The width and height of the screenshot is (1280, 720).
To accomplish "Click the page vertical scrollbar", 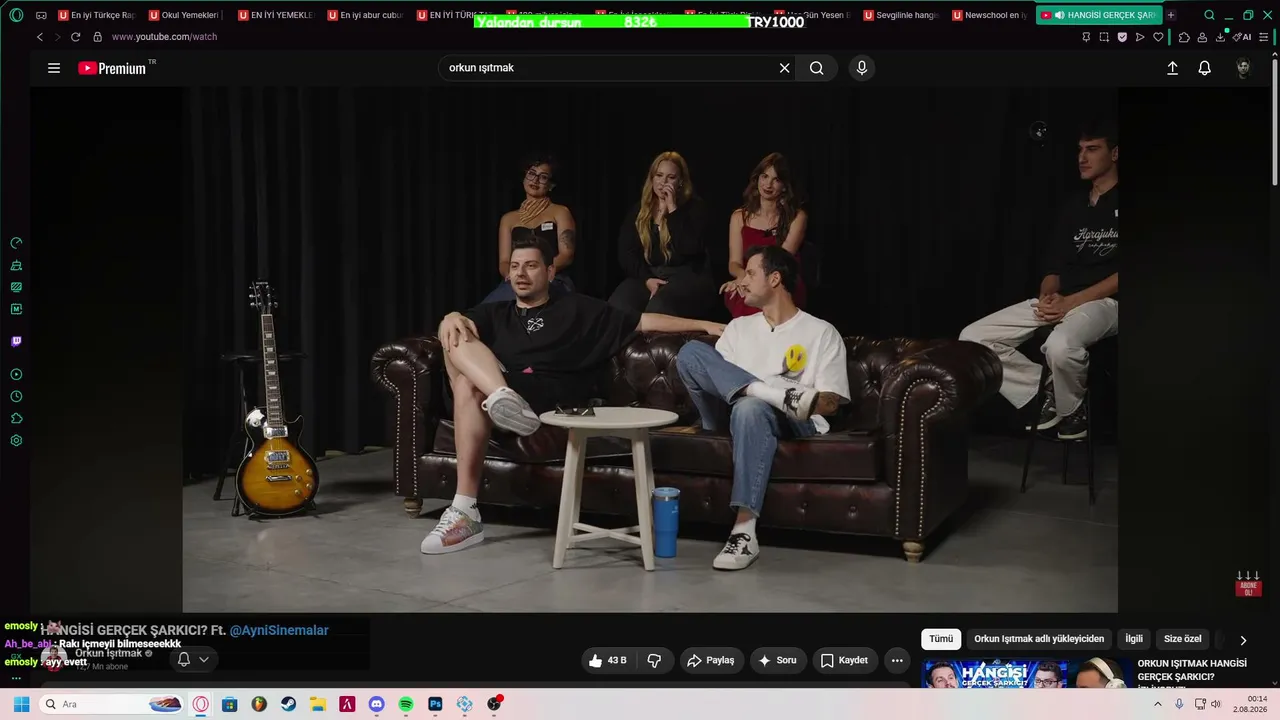I will [x=1275, y=120].
